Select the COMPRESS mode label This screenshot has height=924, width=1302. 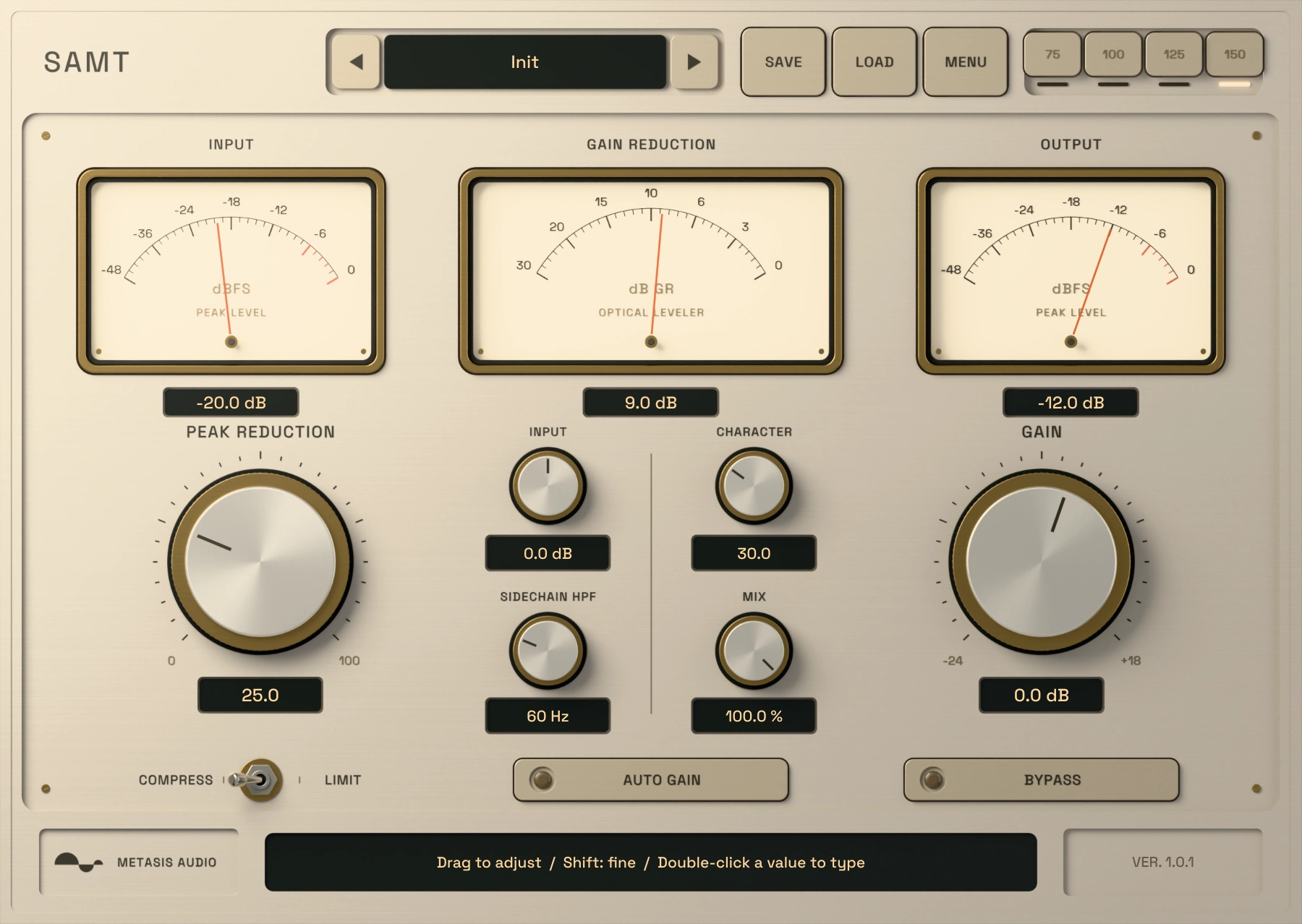(x=176, y=780)
